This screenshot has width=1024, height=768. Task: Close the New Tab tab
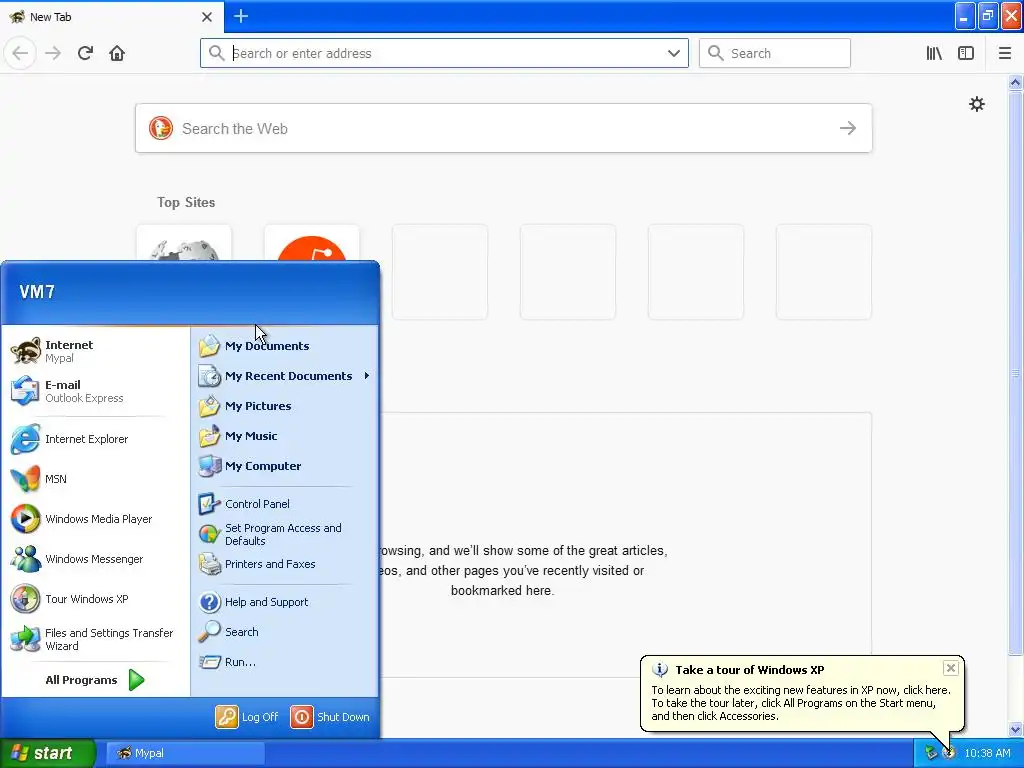[x=206, y=17]
